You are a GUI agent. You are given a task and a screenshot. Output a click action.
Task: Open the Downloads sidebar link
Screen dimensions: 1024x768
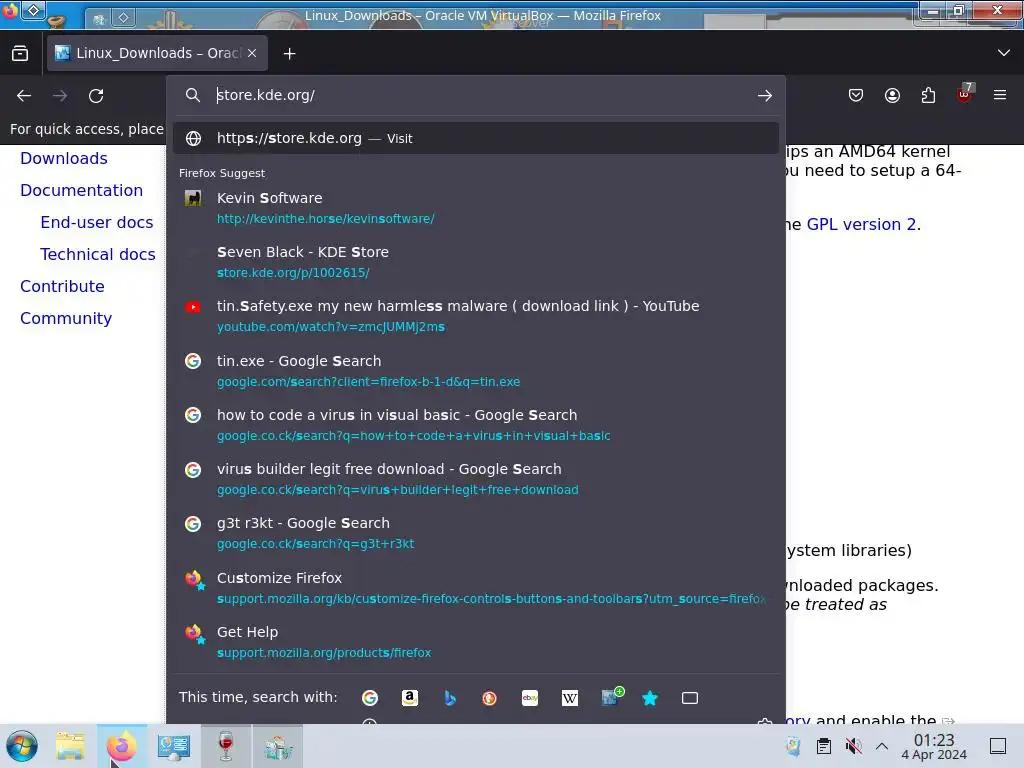64,158
